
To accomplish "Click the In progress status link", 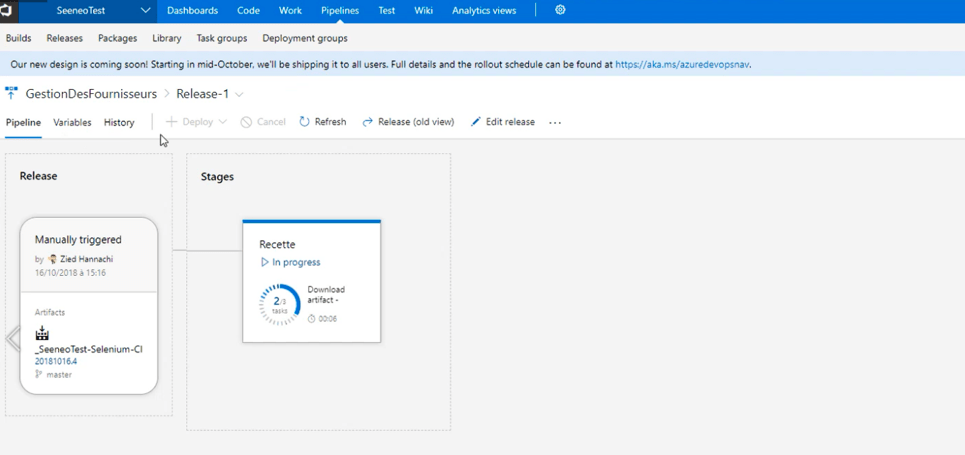I will pyautogui.click(x=296, y=262).
